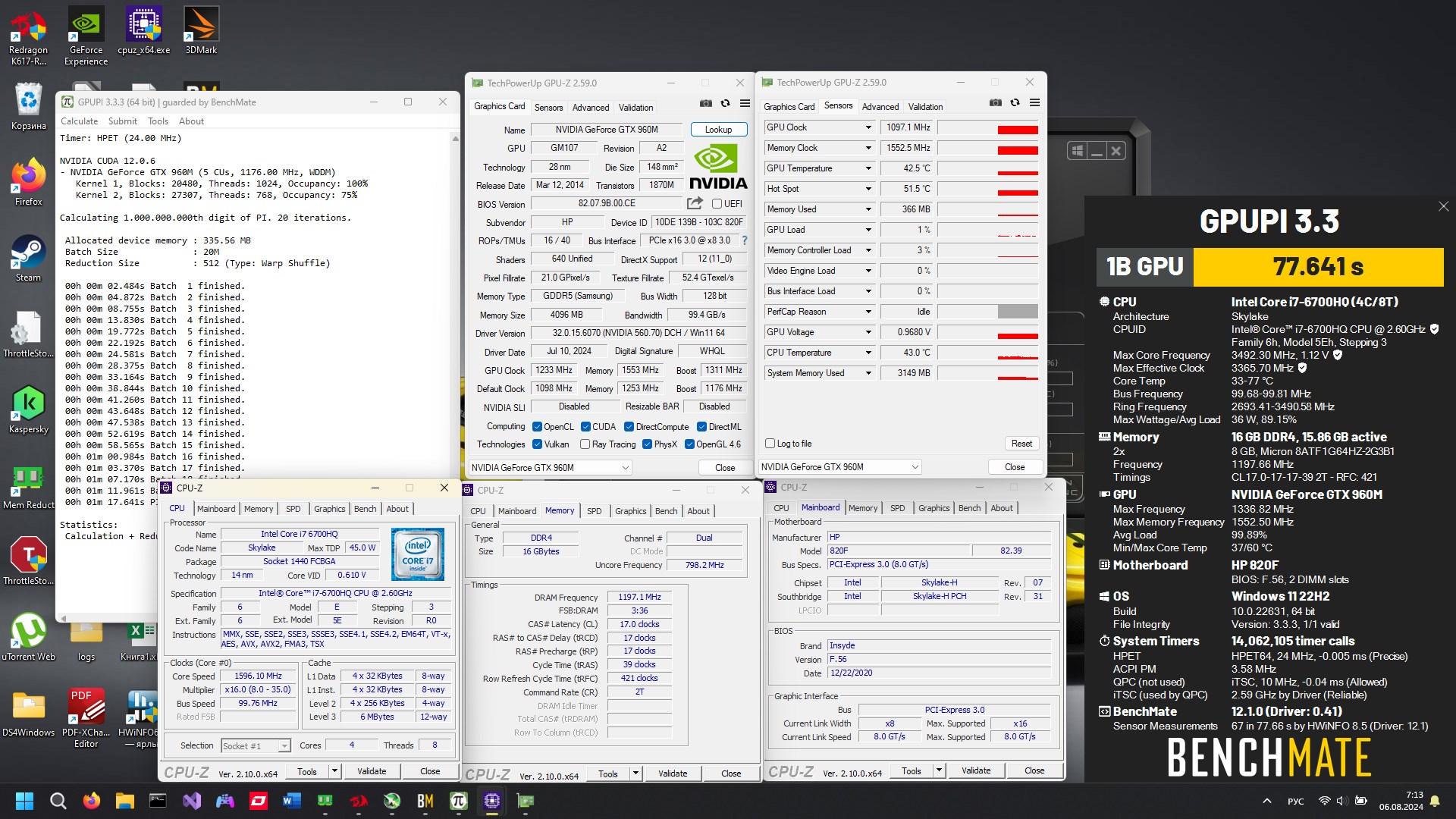
Task: Switch to Advanced tab in left GPU-Z window
Action: click(x=591, y=108)
